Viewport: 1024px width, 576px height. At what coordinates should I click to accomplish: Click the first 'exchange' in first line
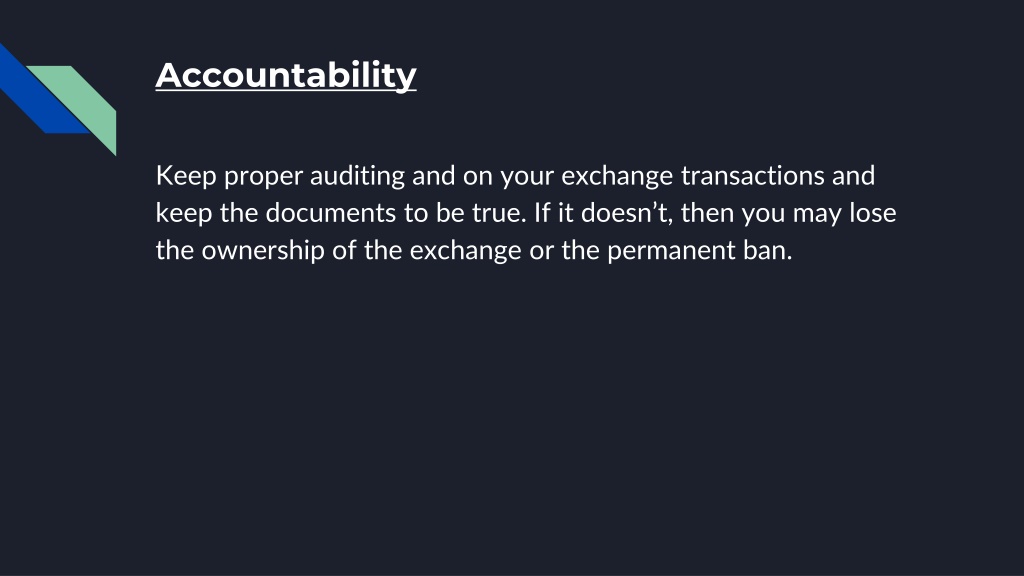coord(617,176)
